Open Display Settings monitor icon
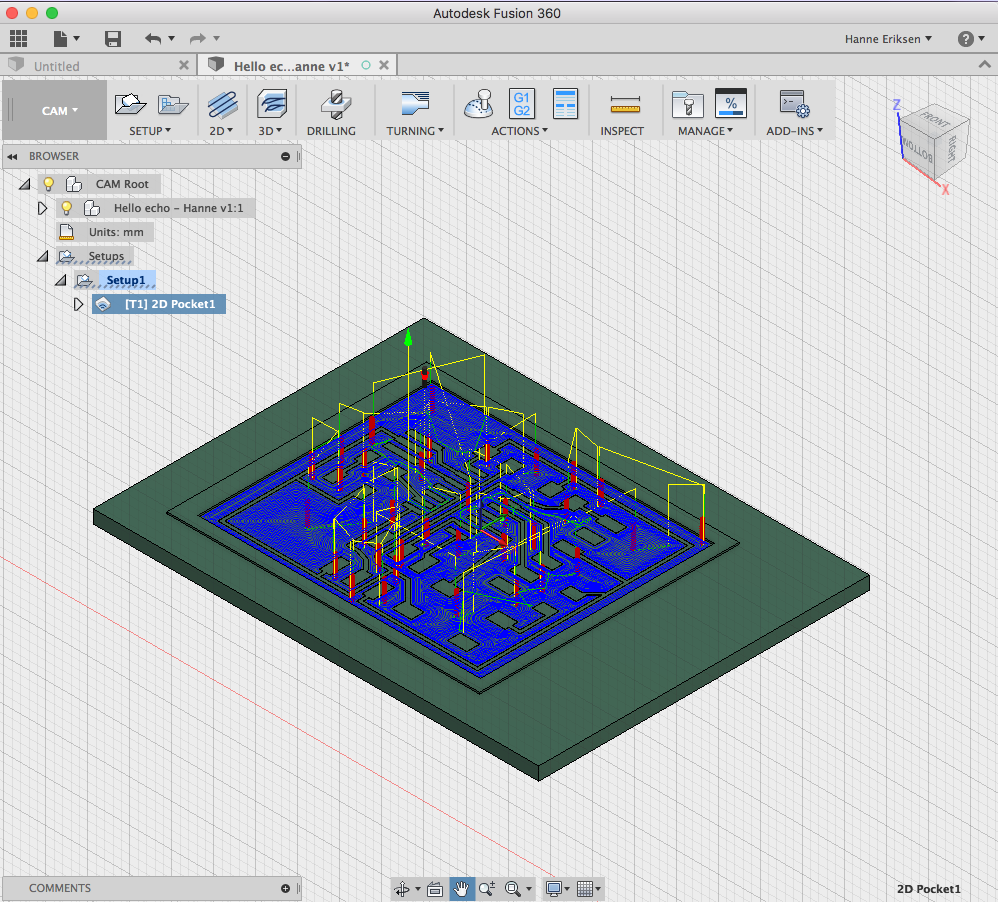The image size is (998, 902). click(x=554, y=889)
